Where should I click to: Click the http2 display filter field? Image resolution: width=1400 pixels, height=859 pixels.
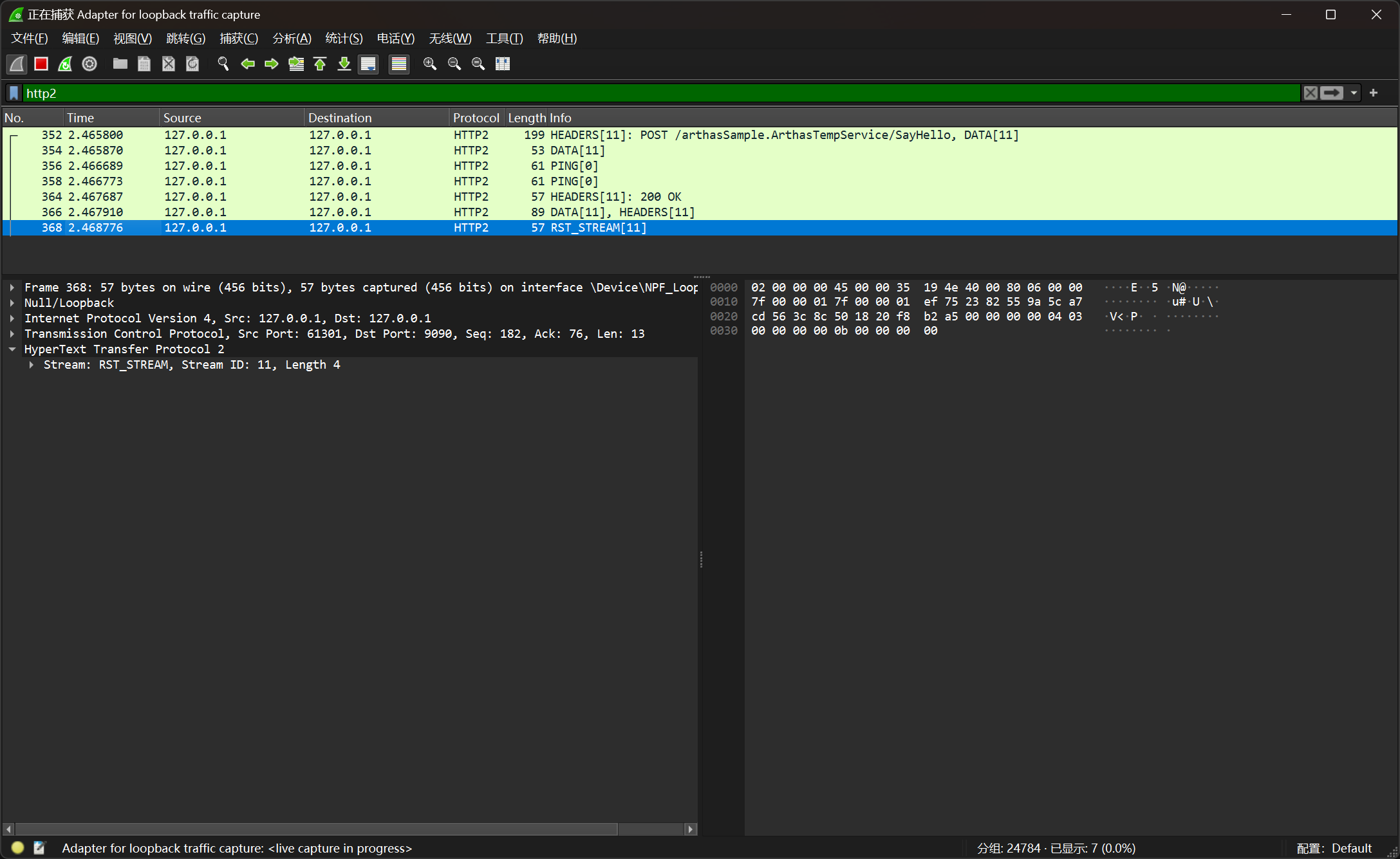coord(662,93)
